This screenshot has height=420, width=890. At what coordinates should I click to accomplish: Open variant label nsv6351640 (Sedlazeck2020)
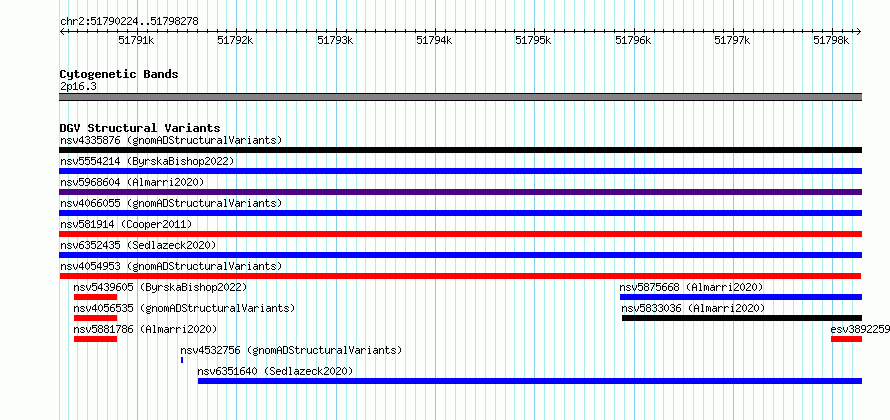click(275, 371)
